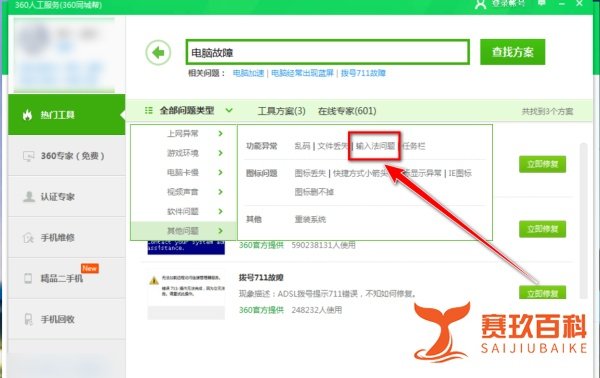Choose 图标删不掉 under 图标问题

click(314, 192)
